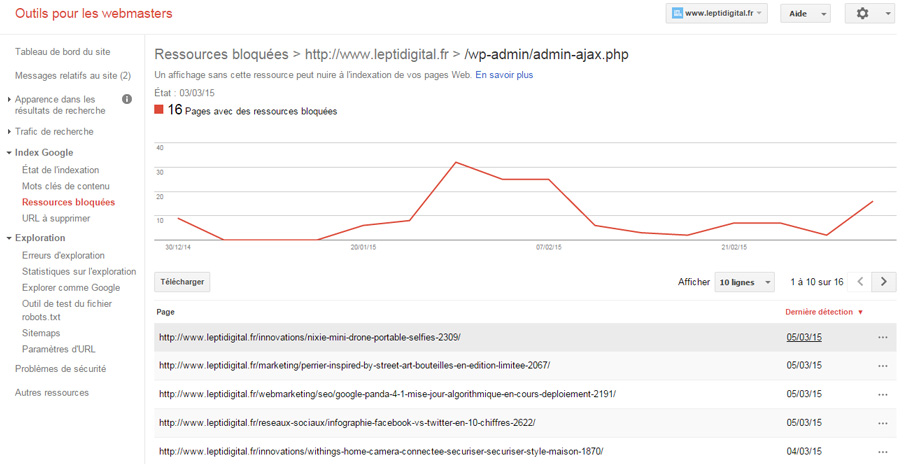Select Ressources bloquées in the sidebar

pyautogui.click(x=68, y=202)
